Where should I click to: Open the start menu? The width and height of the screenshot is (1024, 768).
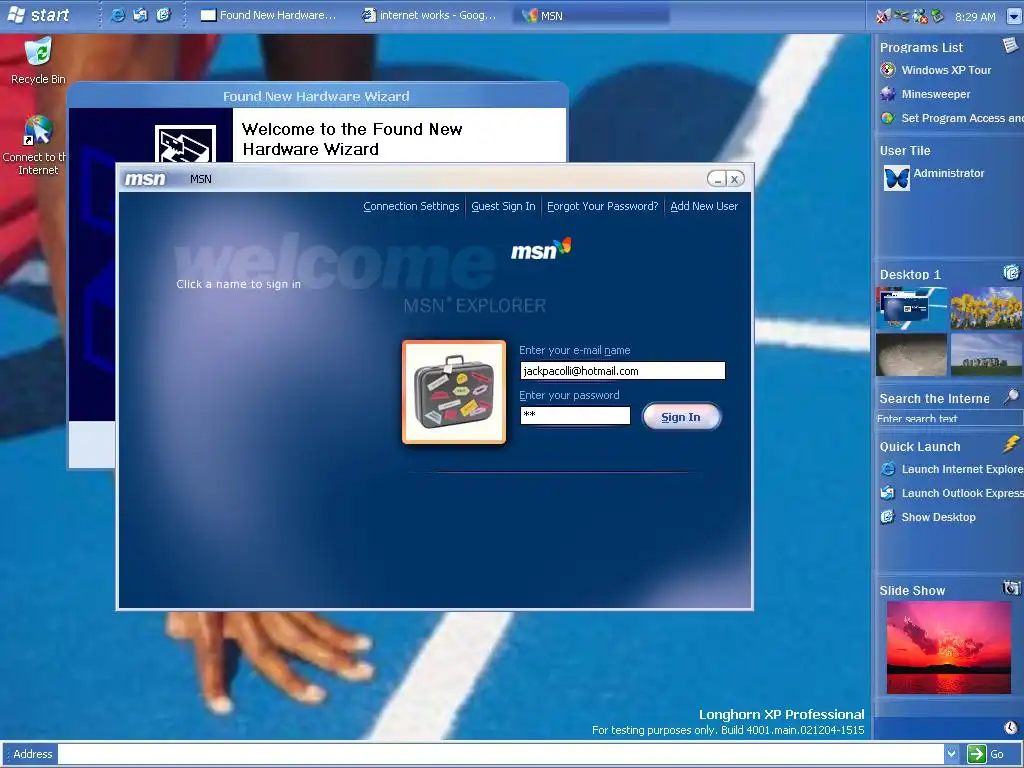tap(38, 15)
